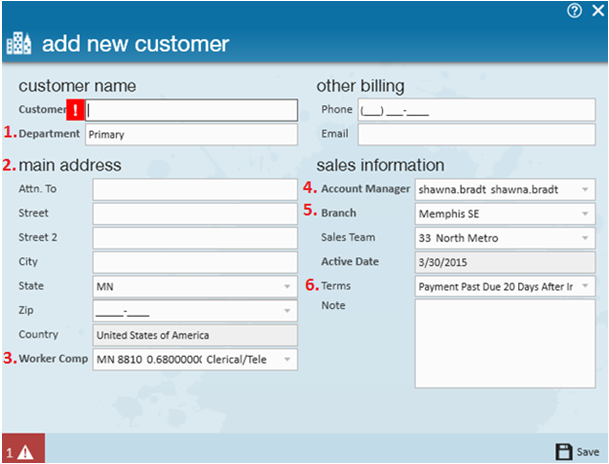The image size is (609, 464).
Task: Click the Email input field
Action: pyautogui.click(x=477, y=135)
